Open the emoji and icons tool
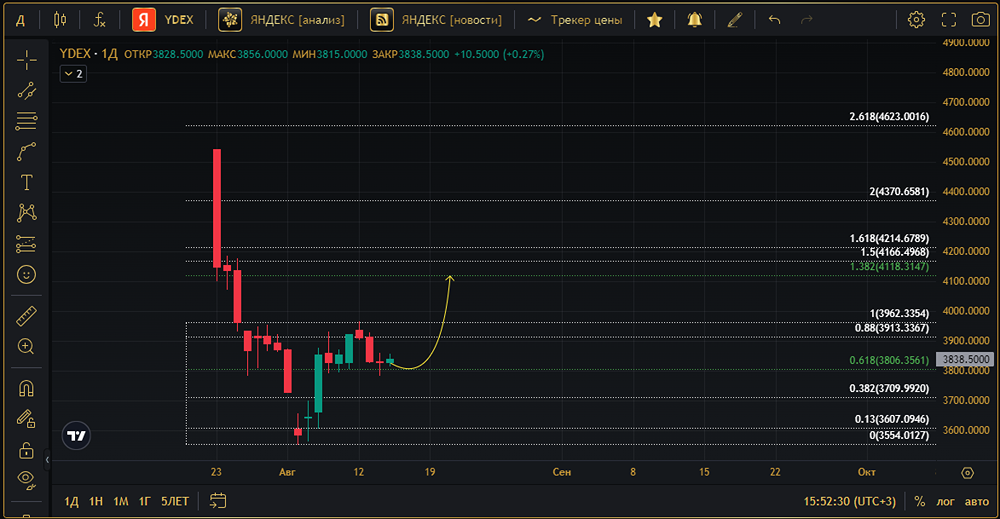Viewport: 1000px width, 519px height. [26, 275]
